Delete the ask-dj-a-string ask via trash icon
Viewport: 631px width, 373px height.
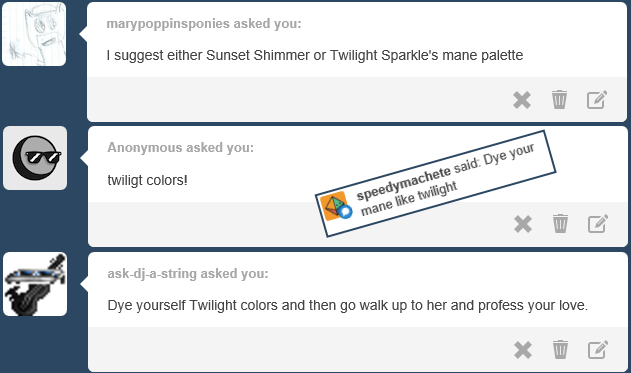[x=560, y=349]
